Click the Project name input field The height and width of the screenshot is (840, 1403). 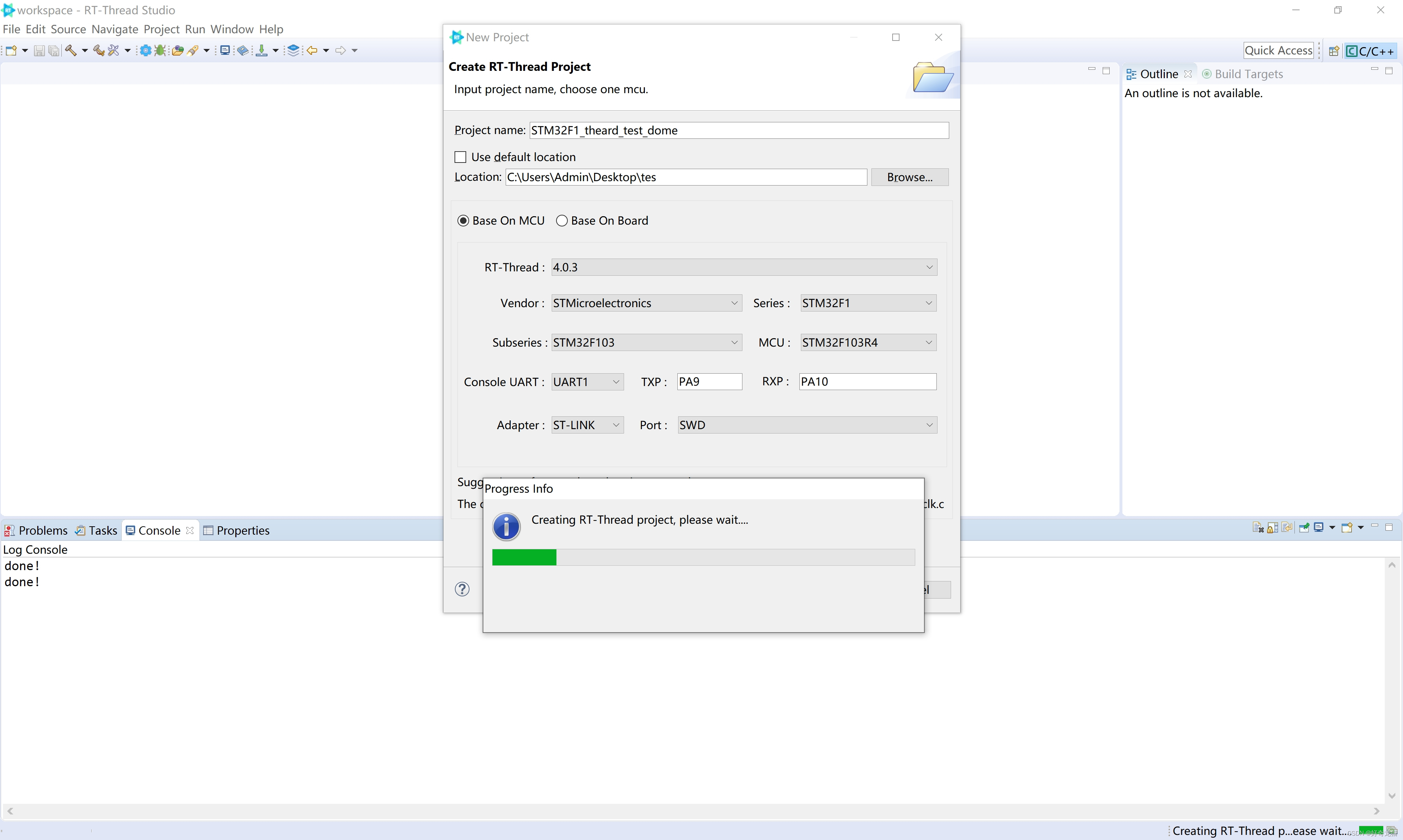tap(739, 130)
